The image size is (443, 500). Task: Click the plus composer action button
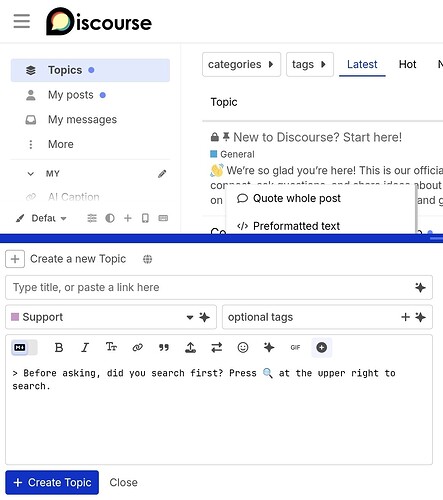tap(15, 259)
